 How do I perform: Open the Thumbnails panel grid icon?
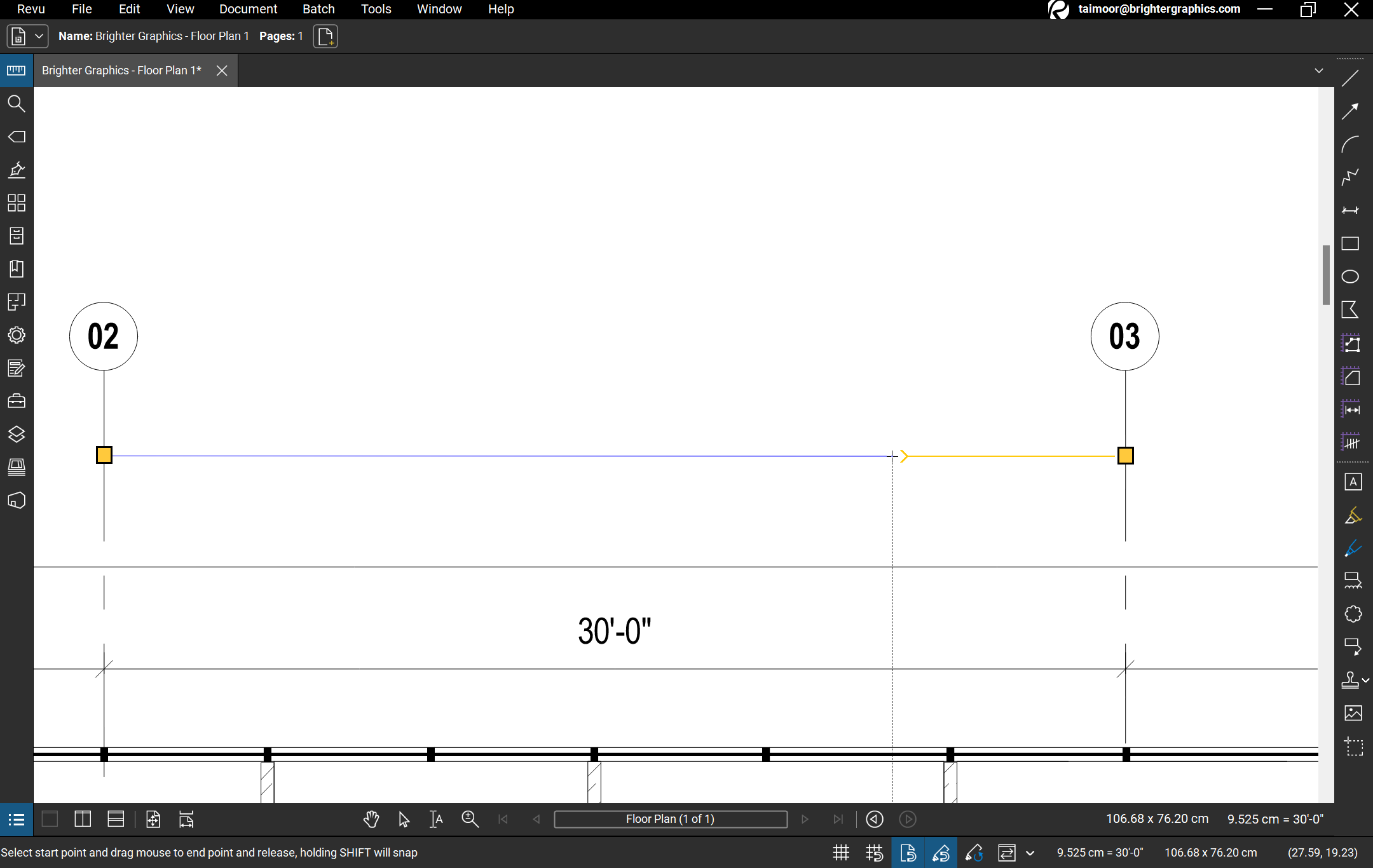(x=17, y=203)
